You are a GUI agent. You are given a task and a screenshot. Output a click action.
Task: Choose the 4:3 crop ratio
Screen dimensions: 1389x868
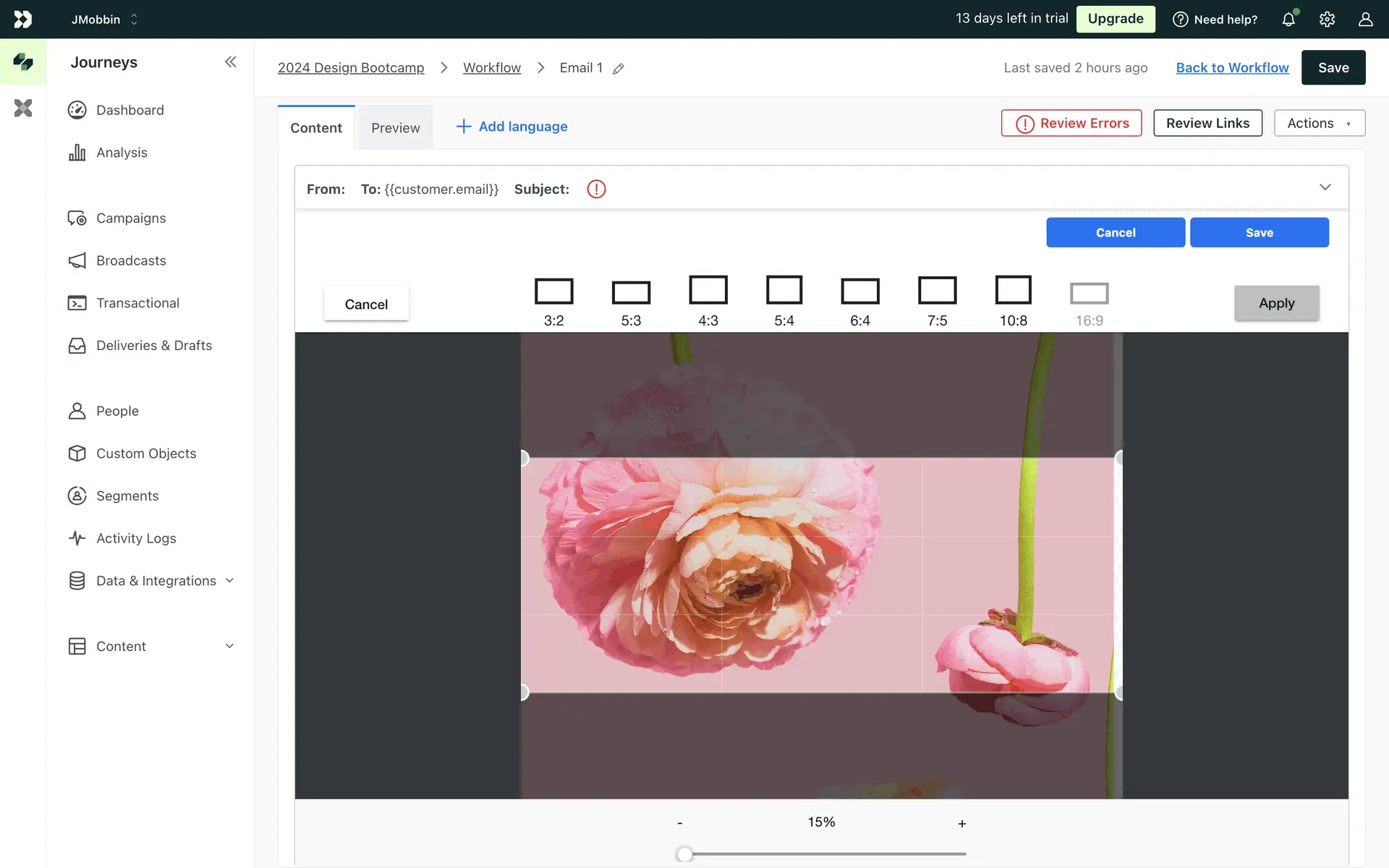(708, 290)
